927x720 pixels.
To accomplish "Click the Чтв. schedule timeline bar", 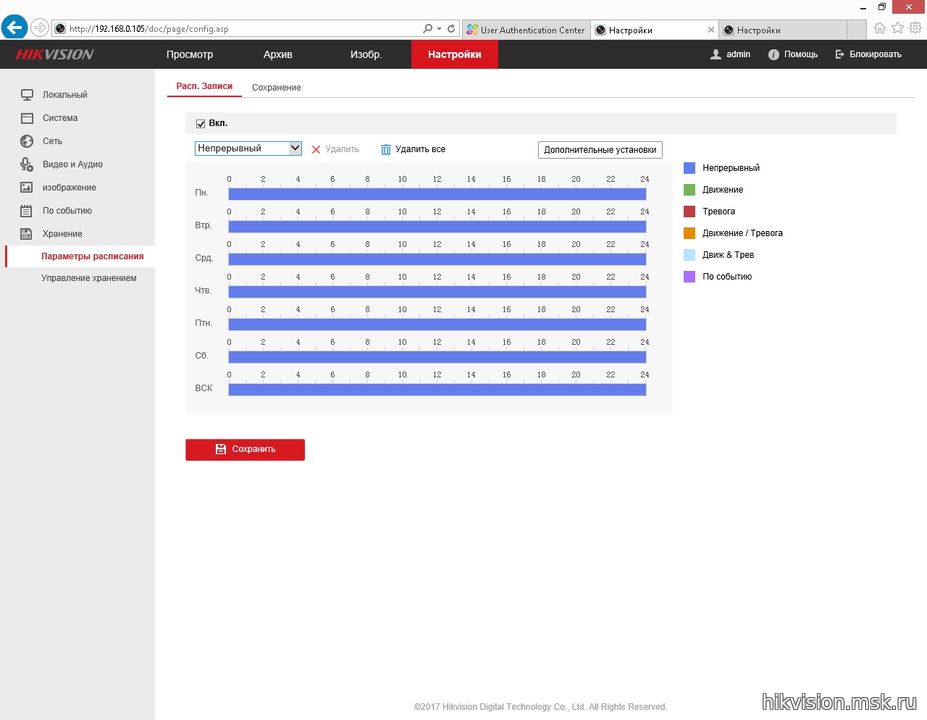I will coord(437,292).
